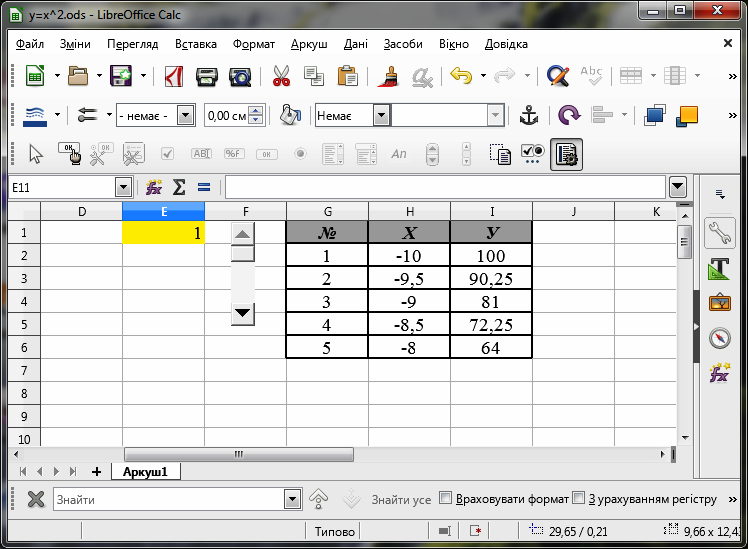
Task: Click the Sum sigma icon
Action: pyautogui.click(x=179, y=187)
